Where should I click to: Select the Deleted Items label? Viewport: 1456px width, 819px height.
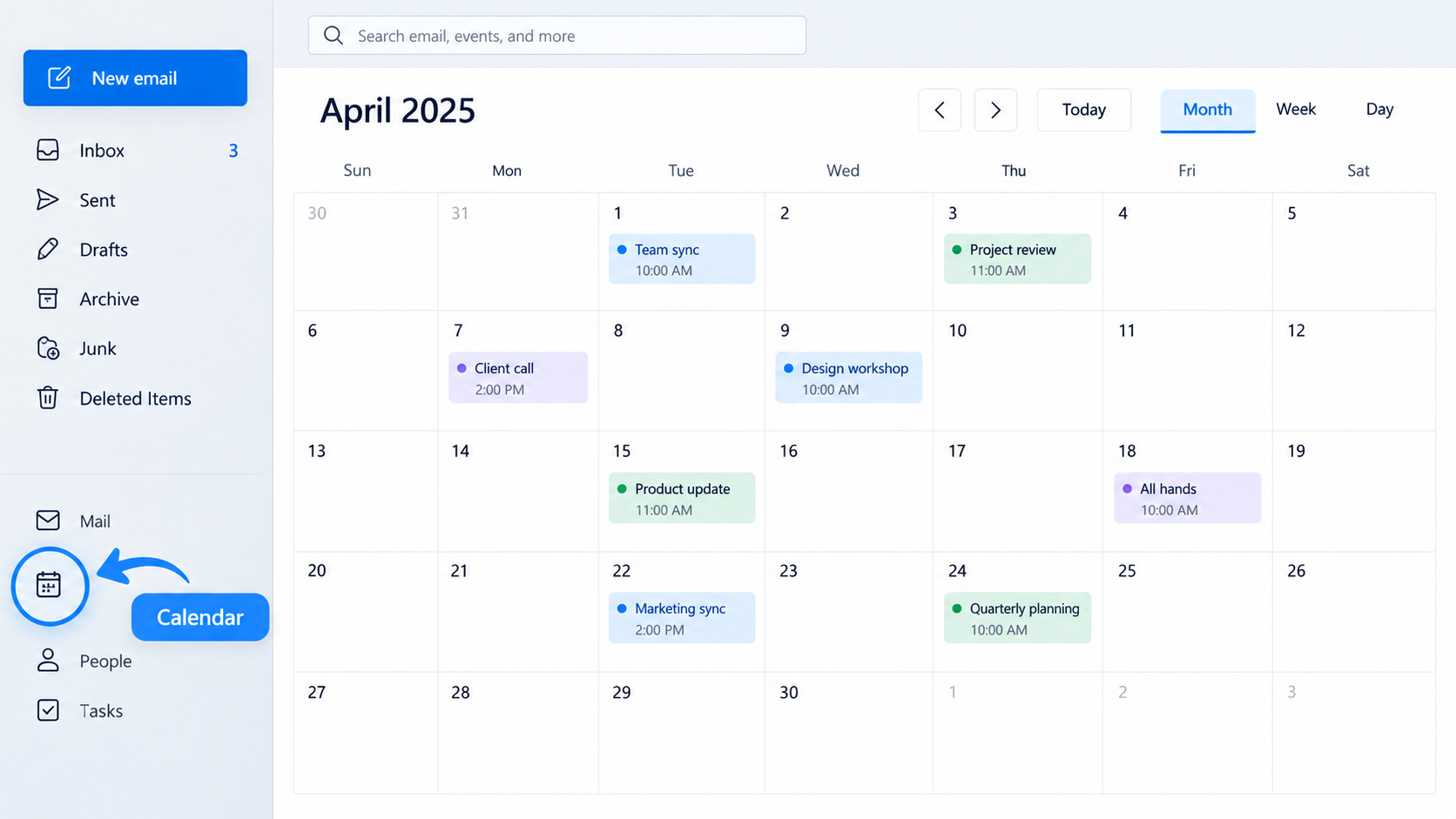(135, 399)
